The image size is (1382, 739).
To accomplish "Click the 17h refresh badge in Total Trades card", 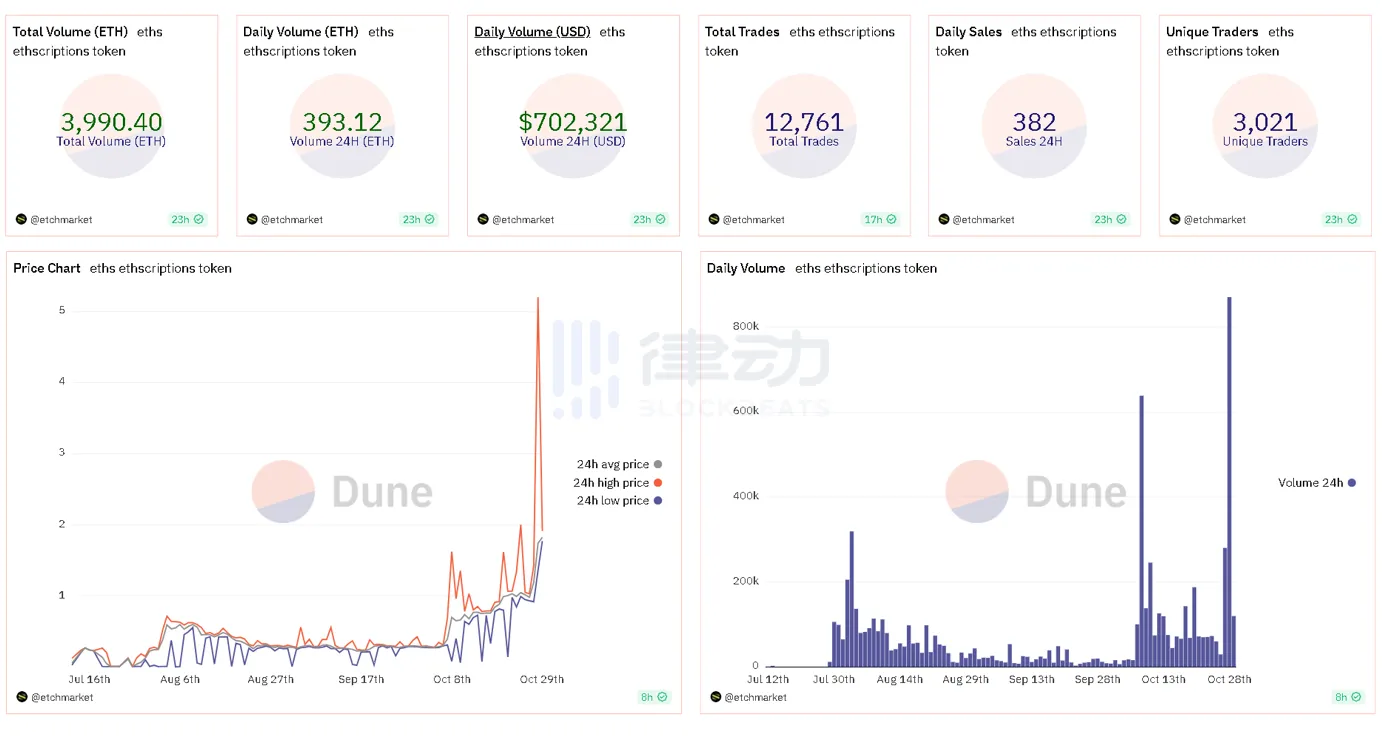I will point(879,219).
